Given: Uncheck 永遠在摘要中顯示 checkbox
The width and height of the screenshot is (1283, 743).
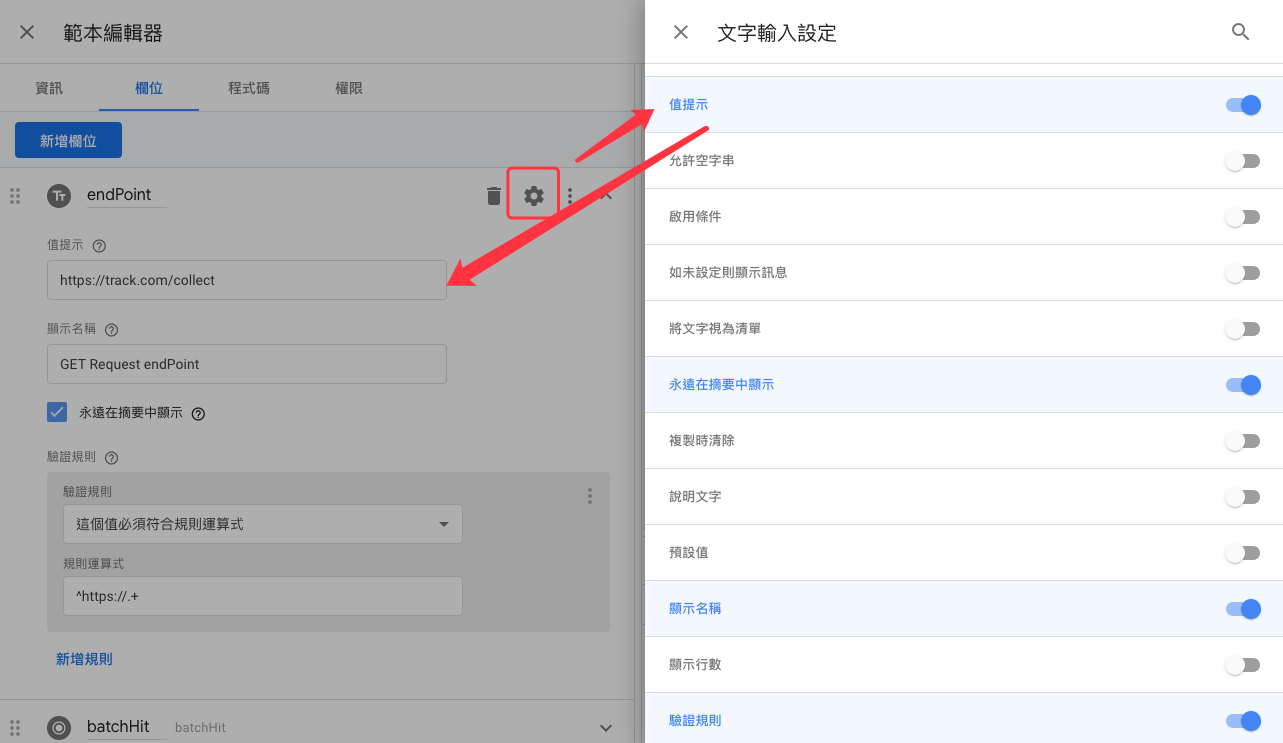Looking at the screenshot, I should pos(57,412).
